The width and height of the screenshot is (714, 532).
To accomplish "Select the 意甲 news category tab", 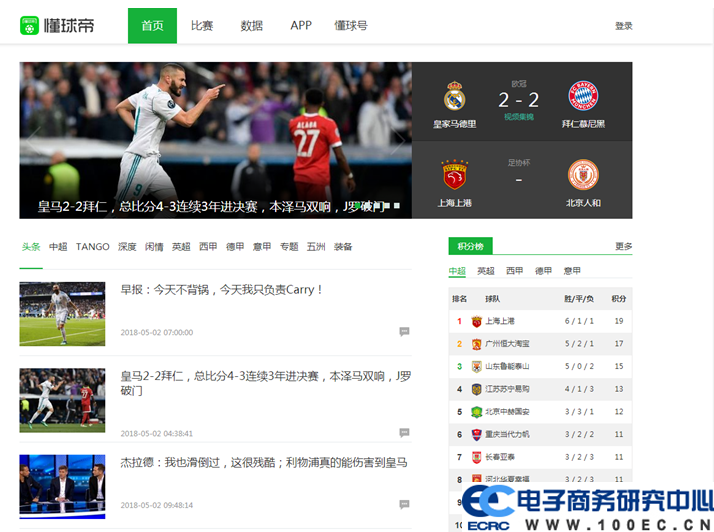I will (x=262, y=247).
